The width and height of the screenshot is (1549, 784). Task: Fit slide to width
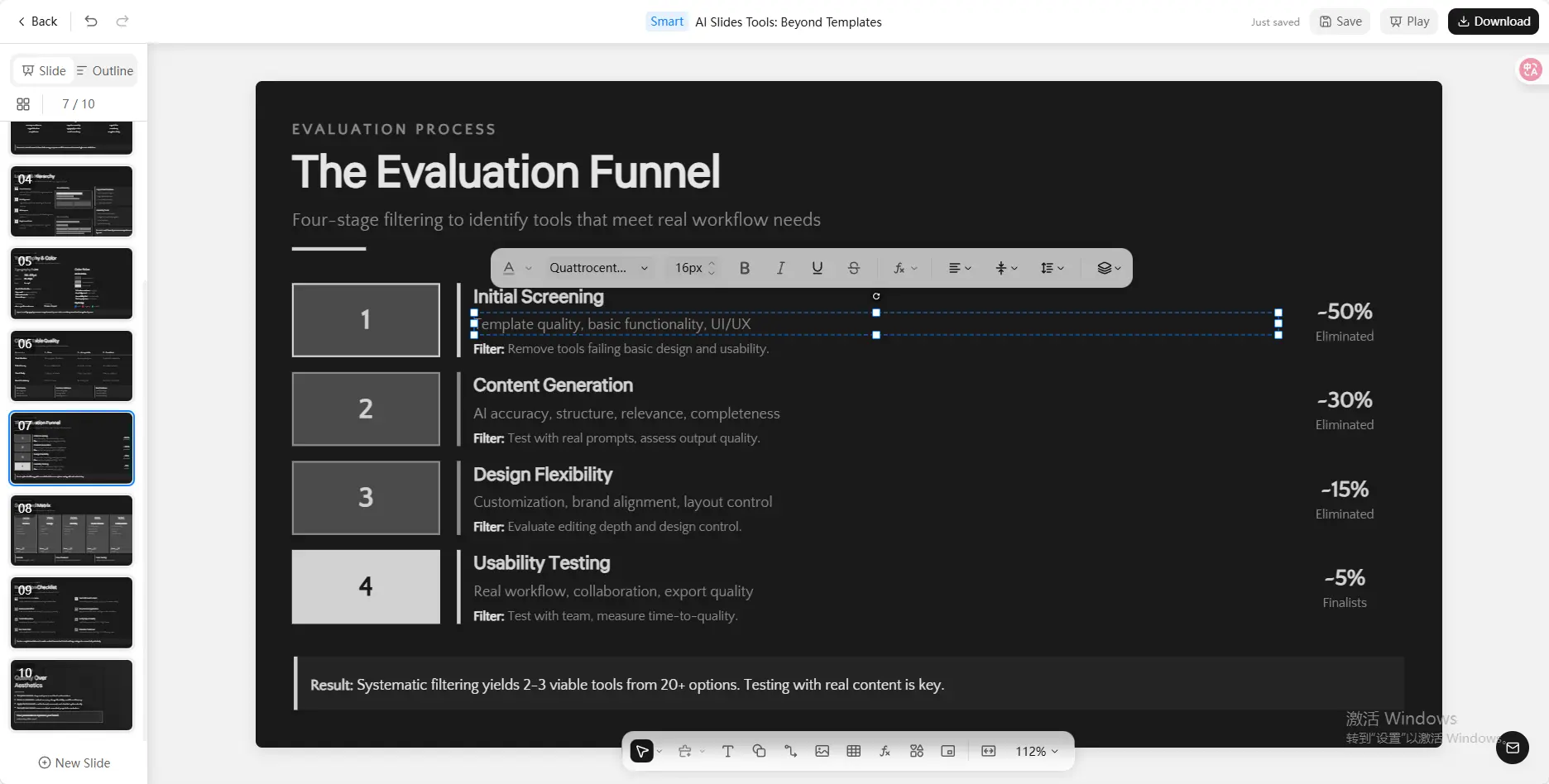click(988, 751)
